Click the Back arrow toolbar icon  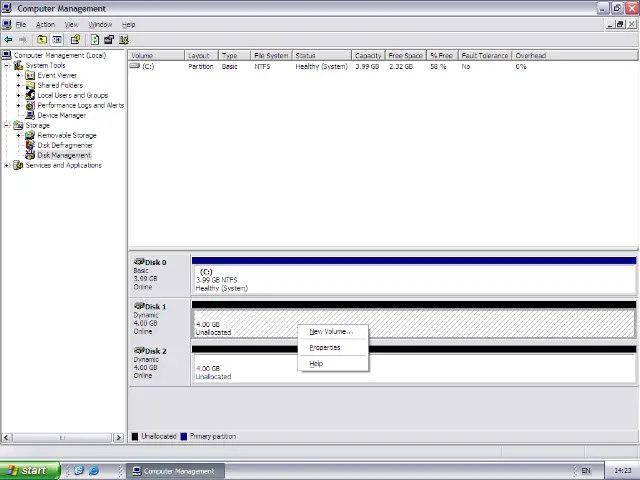click(8, 40)
